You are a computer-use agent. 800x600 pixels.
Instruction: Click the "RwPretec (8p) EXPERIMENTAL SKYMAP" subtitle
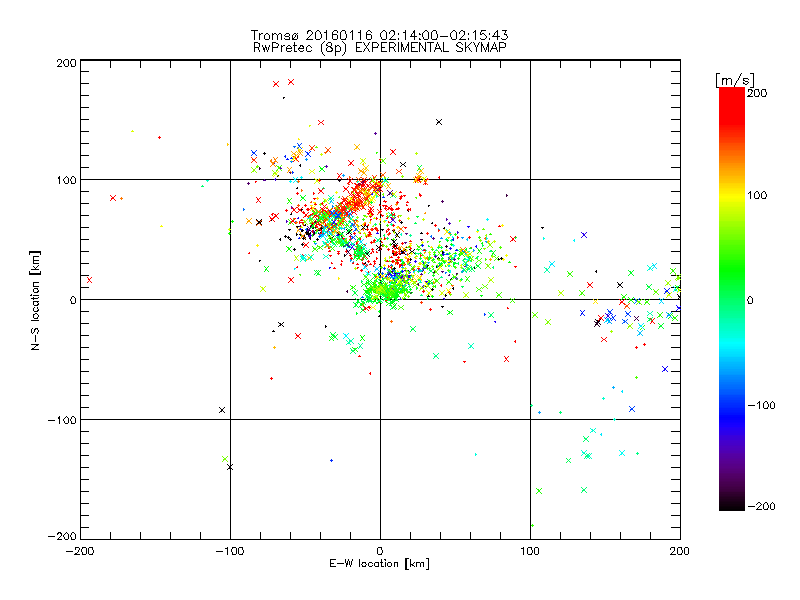point(380,48)
